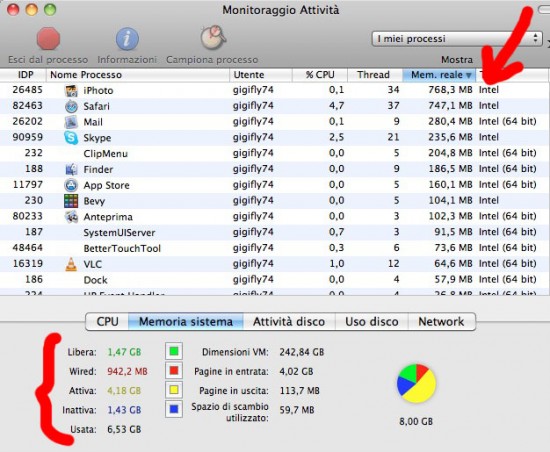Sort by % CPU column
This screenshot has height=452, width=550.
(320, 75)
